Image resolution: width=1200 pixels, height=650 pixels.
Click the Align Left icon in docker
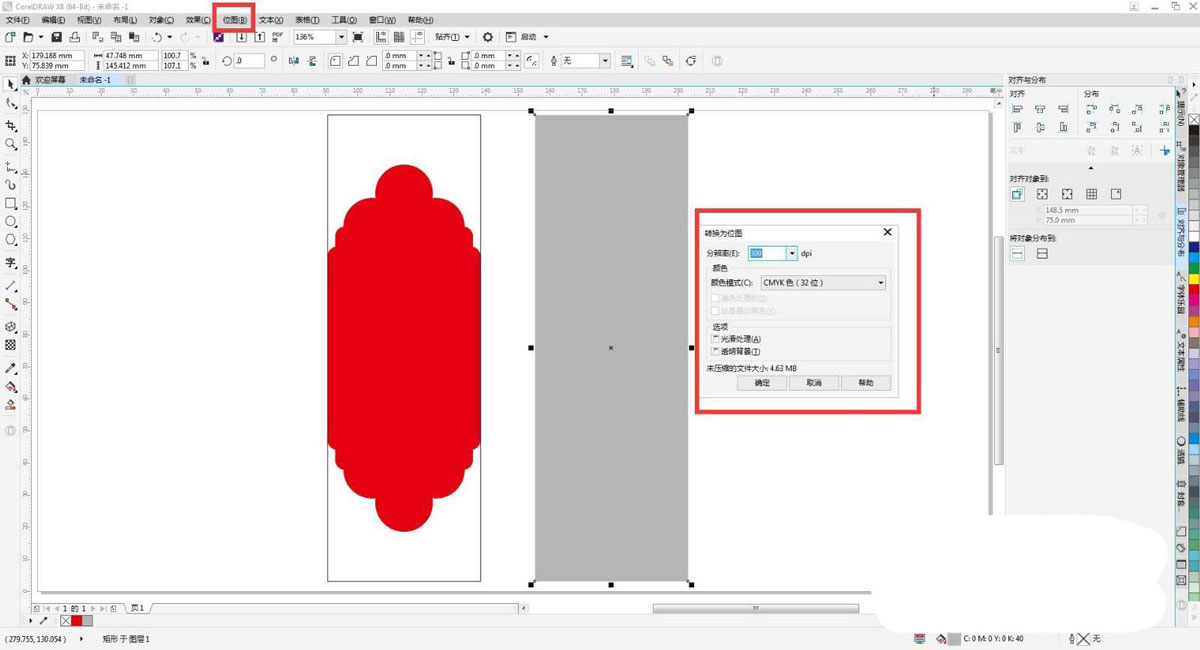pyautogui.click(x=1017, y=109)
